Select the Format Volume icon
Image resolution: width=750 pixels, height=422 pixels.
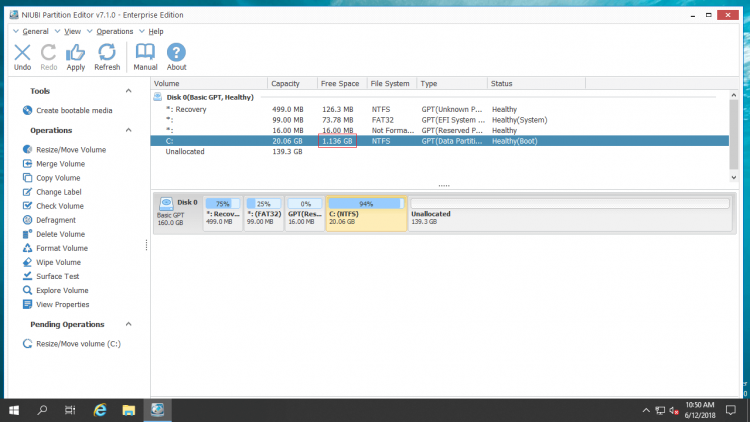[x=27, y=248]
